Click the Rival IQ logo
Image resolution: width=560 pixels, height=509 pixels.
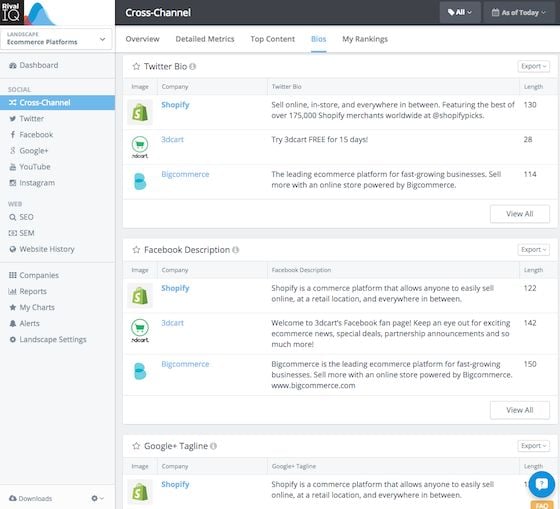pyautogui.click(x=12, y=12)
